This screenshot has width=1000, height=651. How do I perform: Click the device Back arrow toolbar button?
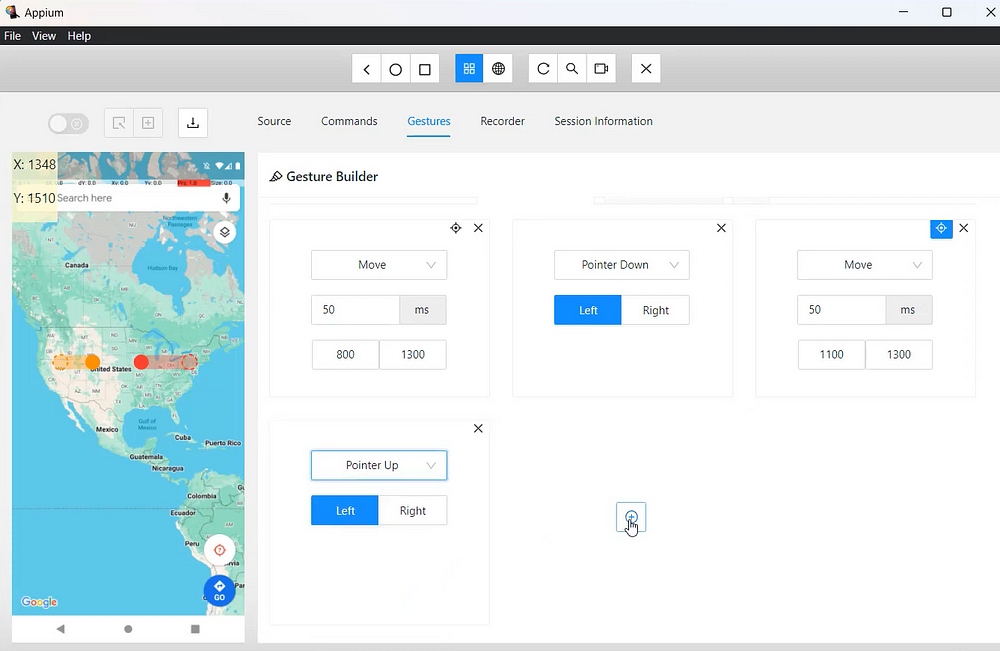[367, 69]
